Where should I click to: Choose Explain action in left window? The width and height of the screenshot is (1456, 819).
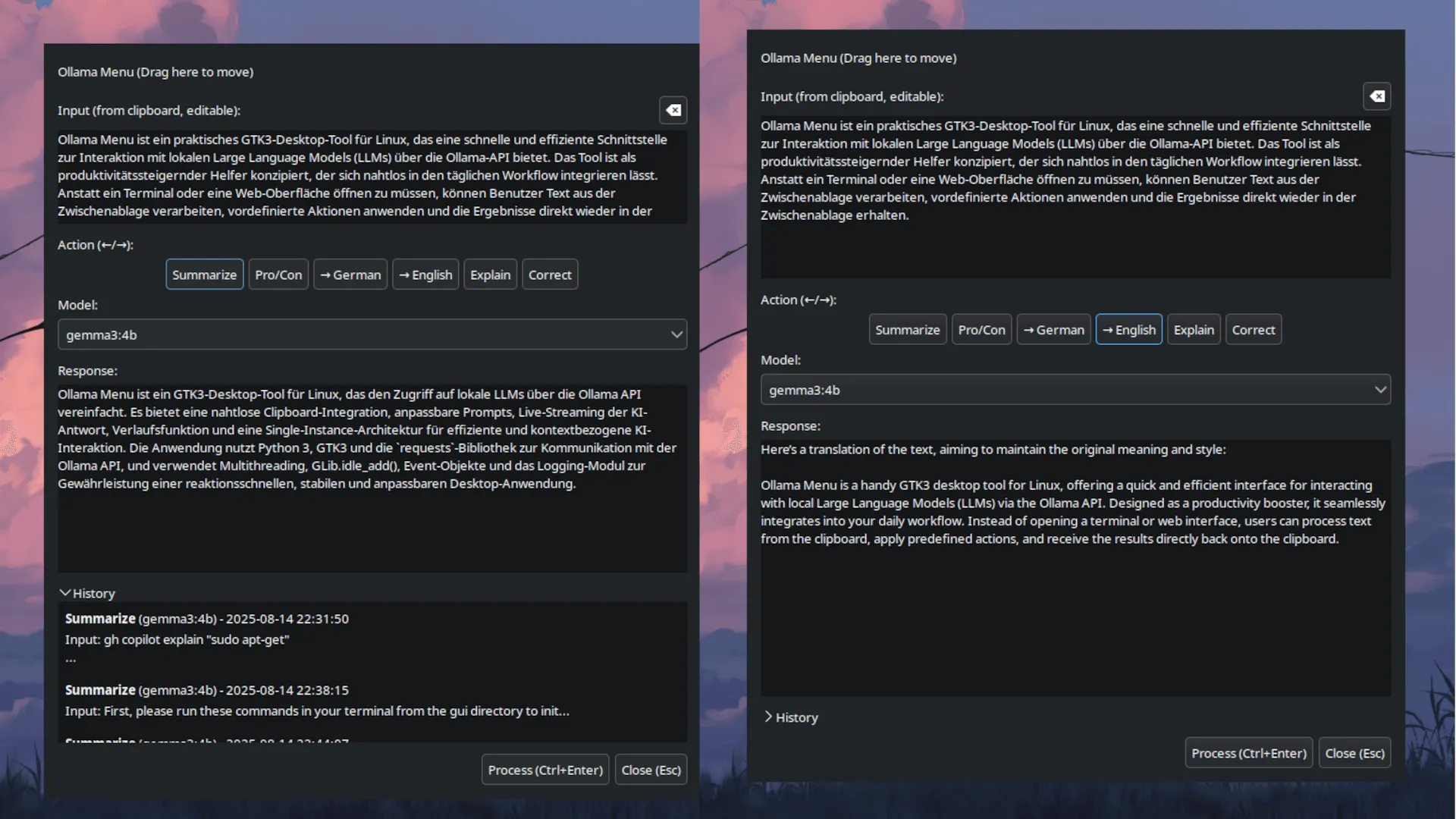click(490, 275)
